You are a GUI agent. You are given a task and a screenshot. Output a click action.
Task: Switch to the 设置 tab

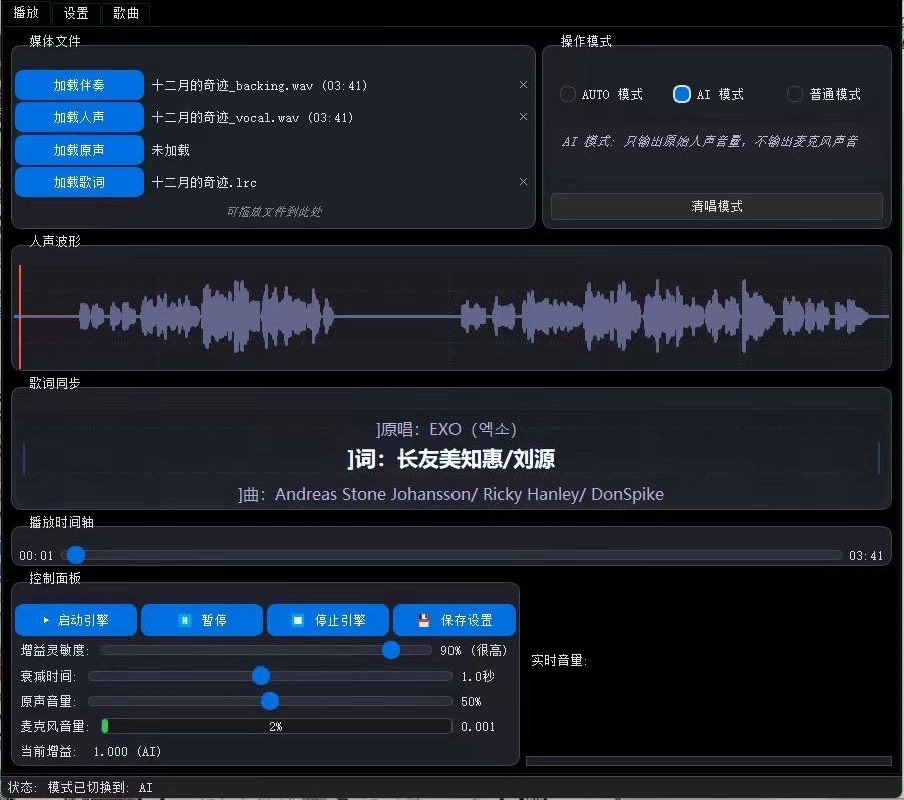pyautogui.click(x=76, y=13)
